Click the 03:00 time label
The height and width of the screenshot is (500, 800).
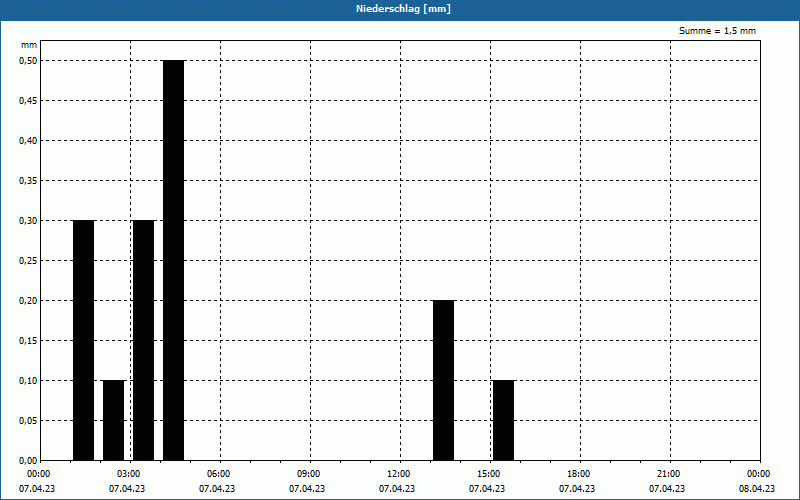tap(129, 474)
